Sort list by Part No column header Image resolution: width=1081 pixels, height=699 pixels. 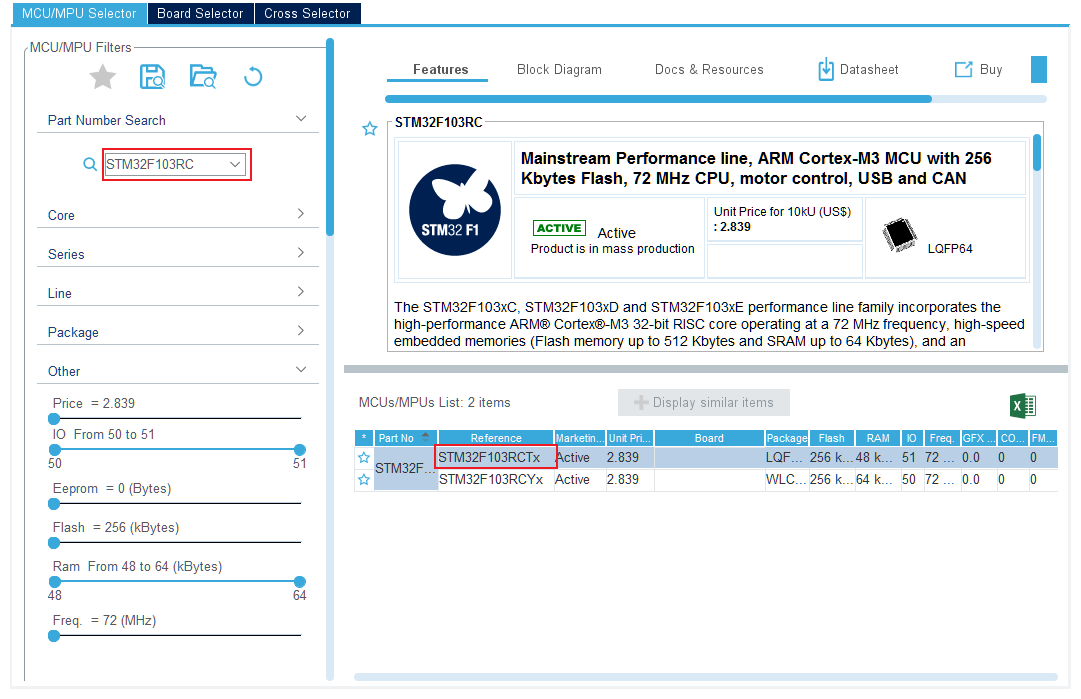tap(405, 438)
